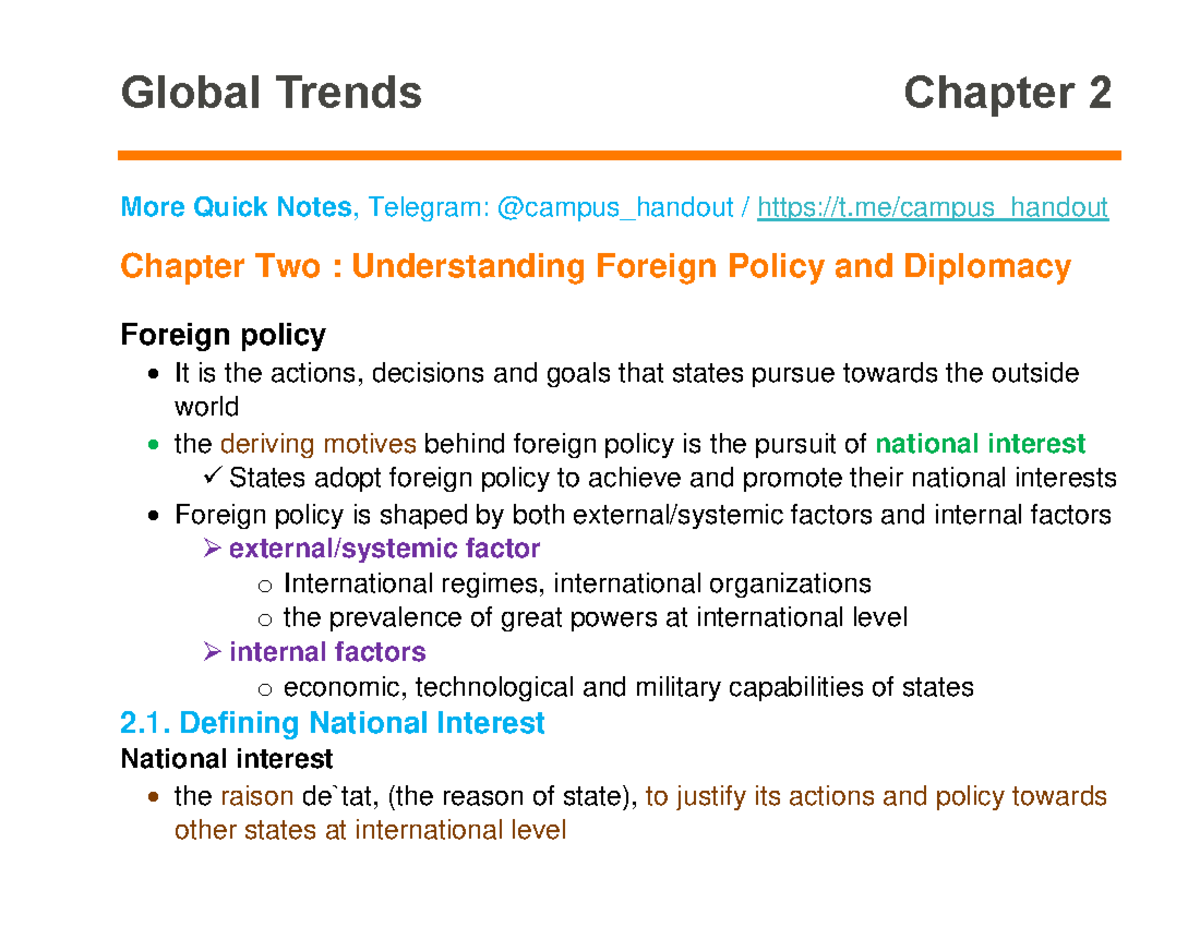Image resolution: width=1200 pixels, height=927 pixels.
Task: Click the circle bullet beside 'economic, technological and military'
Action: pyautogui.click(x=265, y=688)
